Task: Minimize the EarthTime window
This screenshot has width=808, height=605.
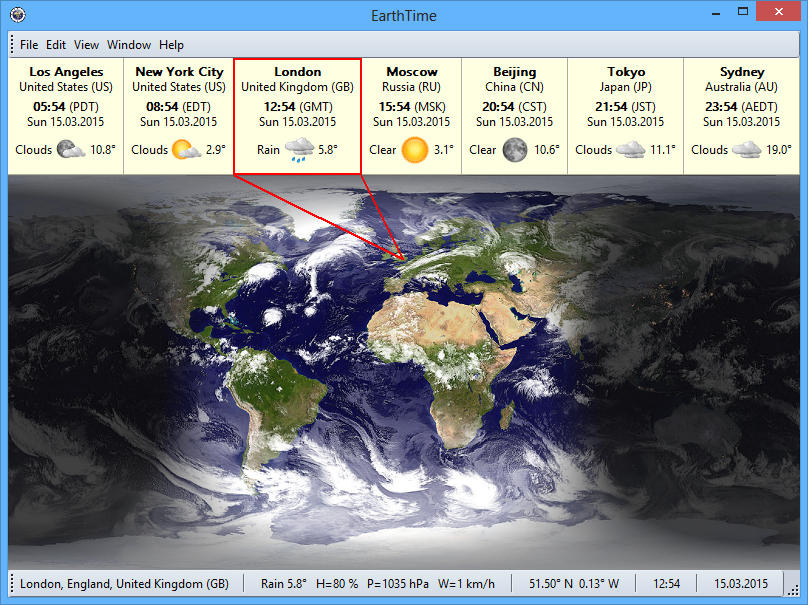Action: (x=716, y=12)
